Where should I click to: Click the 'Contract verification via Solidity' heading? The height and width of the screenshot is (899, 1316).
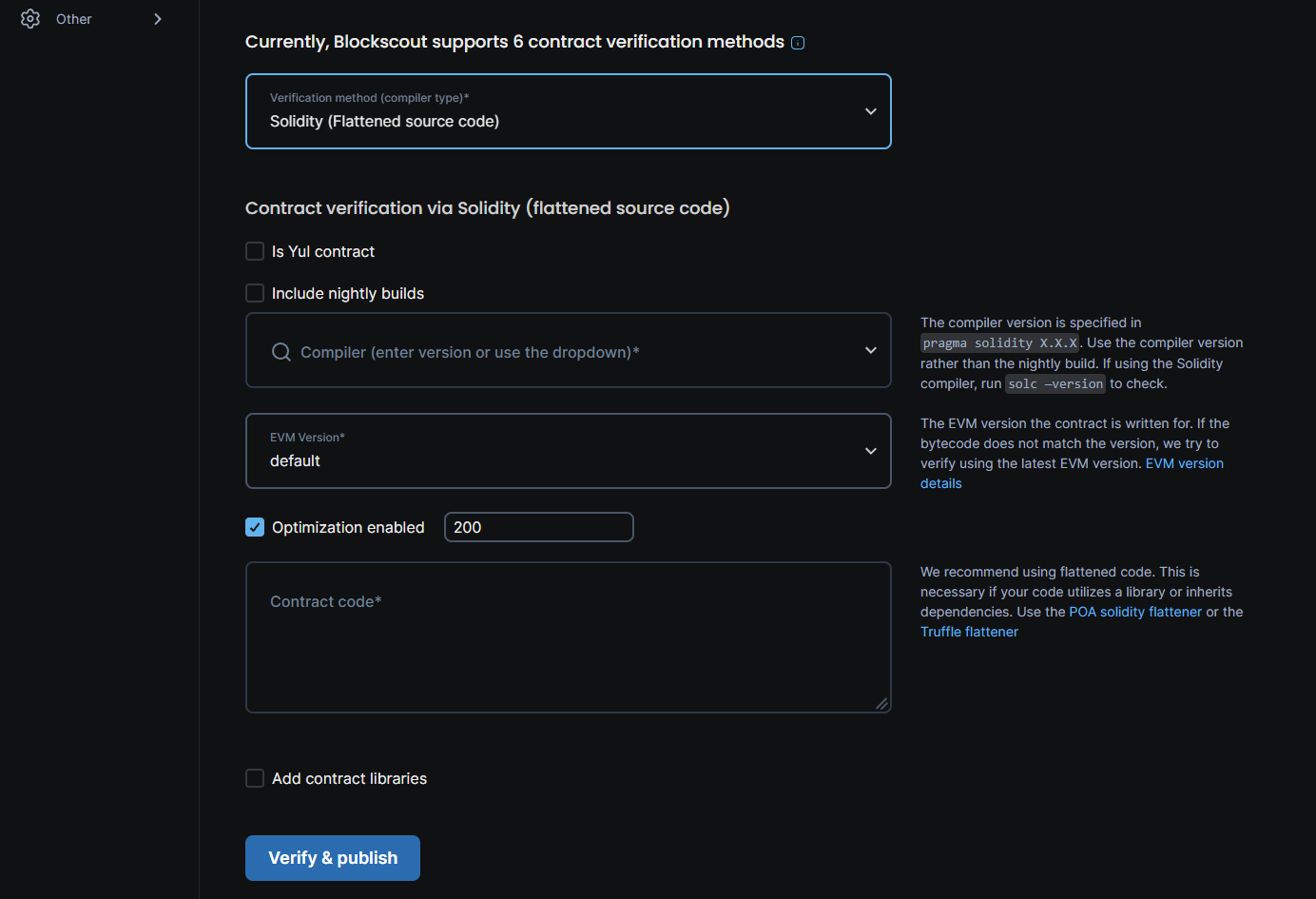[x=488, y=208]
